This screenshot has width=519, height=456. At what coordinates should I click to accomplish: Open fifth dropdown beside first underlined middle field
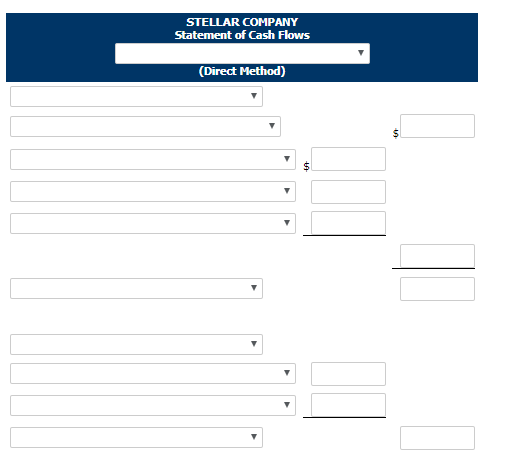(153, 224)
